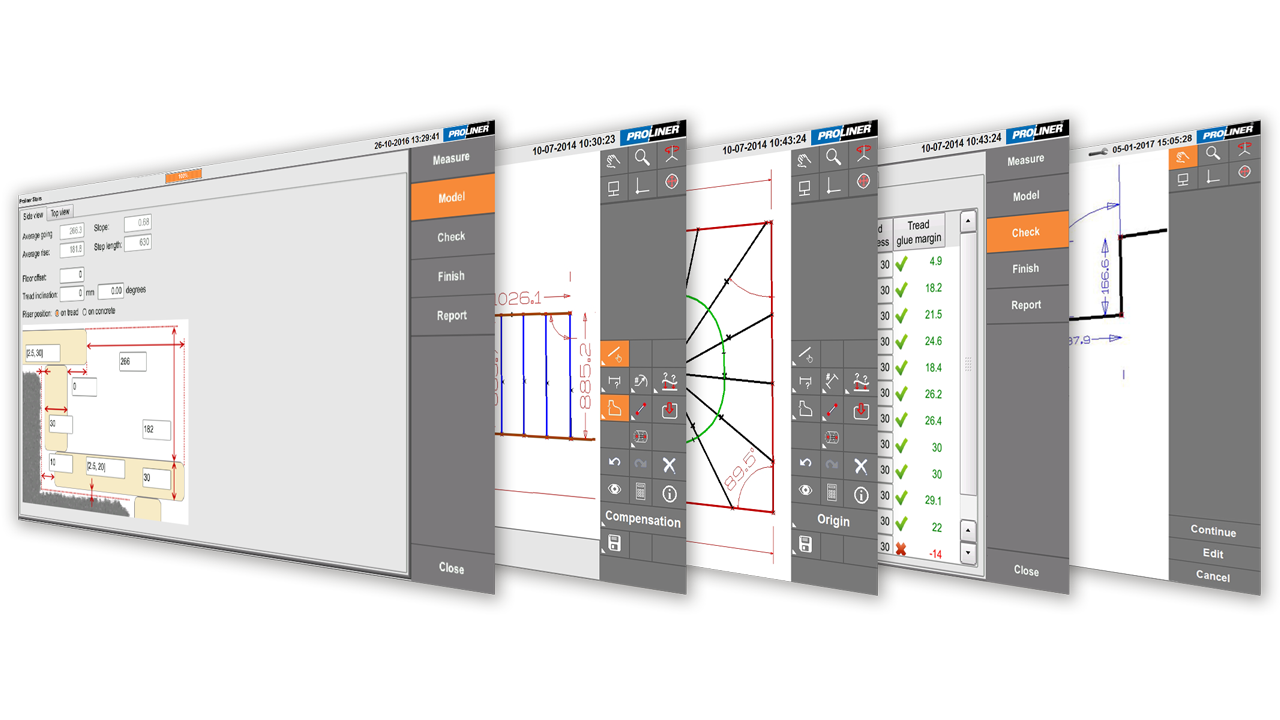
Task: Click Cancel in the 05-01-2017 panel
Action: (x=1213, y=577)
